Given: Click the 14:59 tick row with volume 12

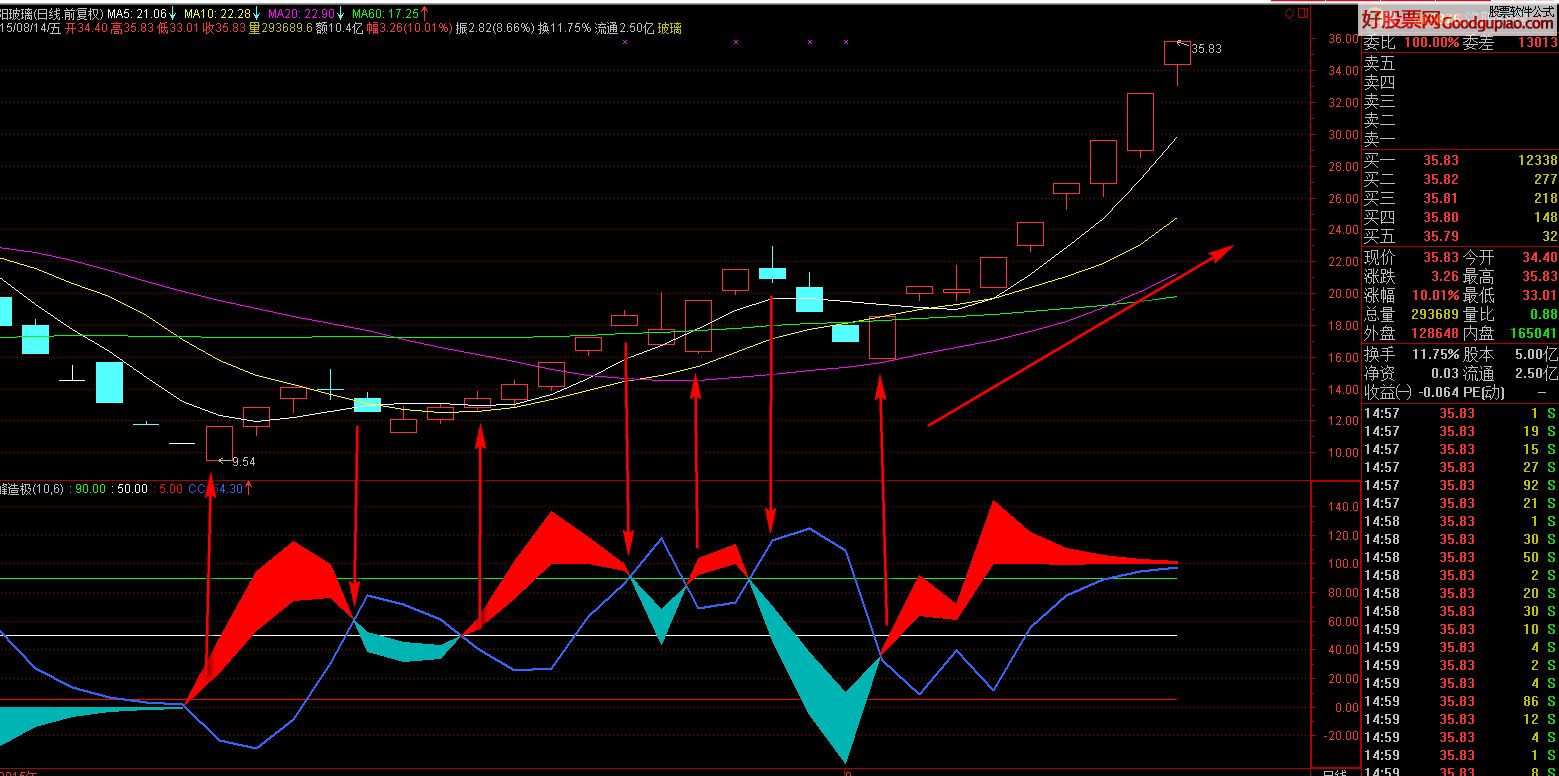Looking at the screenshot, I should (x=1461, y=719).
